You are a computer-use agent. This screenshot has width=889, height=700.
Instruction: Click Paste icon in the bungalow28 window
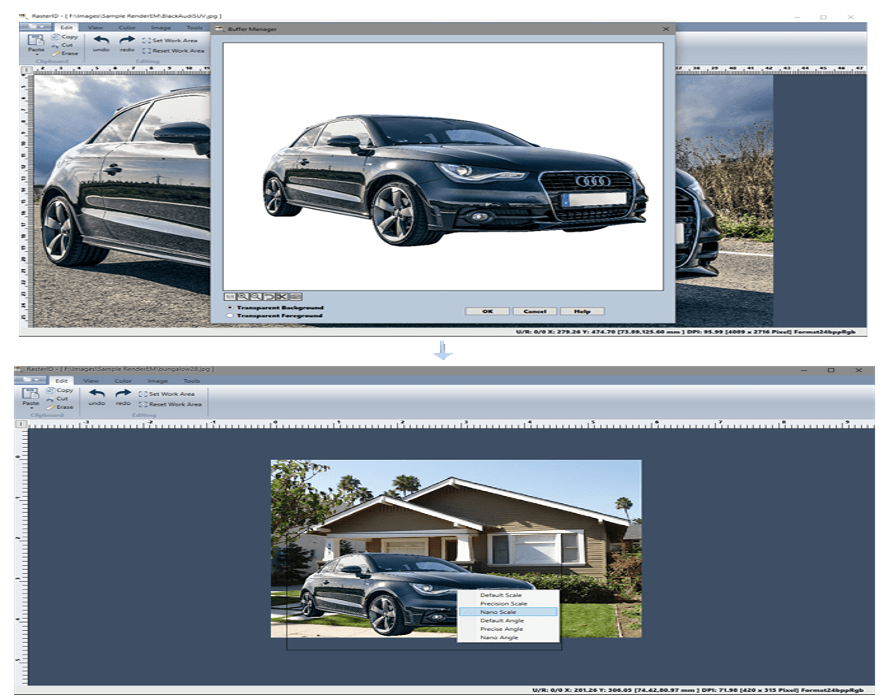tap(30, 393)
